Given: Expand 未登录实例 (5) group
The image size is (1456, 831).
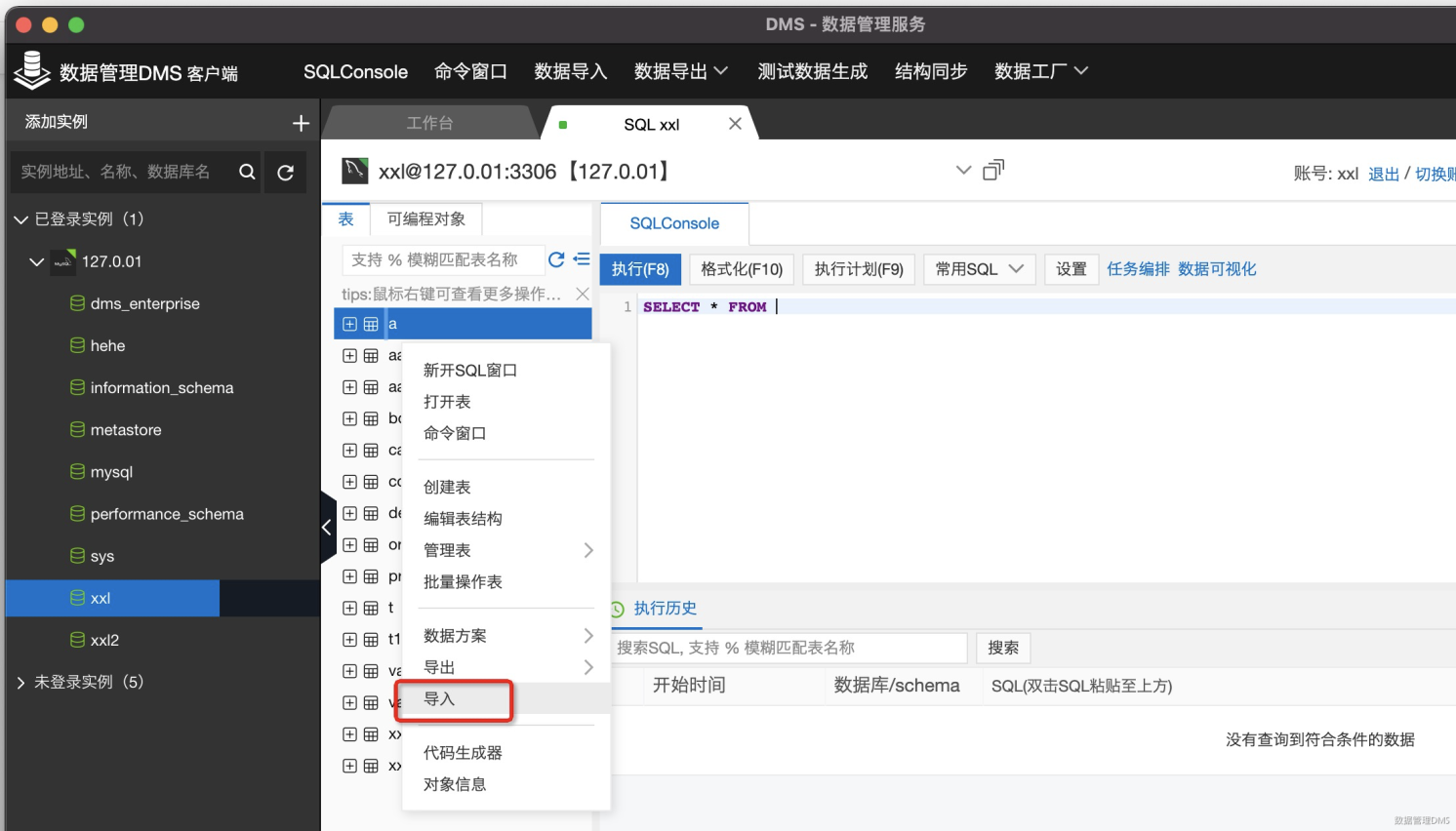Looking at the screenshot, I should 20,683.
